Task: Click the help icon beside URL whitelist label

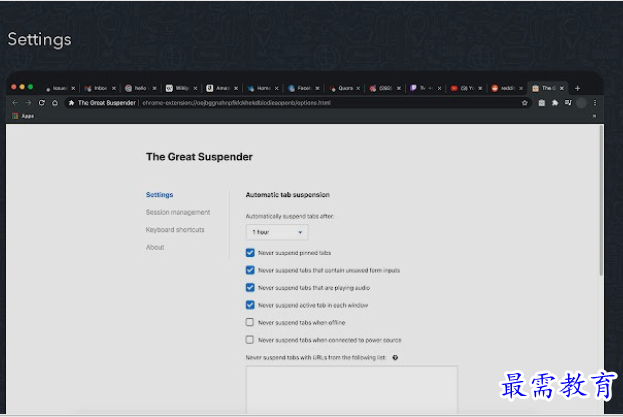Action: tap(395, 357)
